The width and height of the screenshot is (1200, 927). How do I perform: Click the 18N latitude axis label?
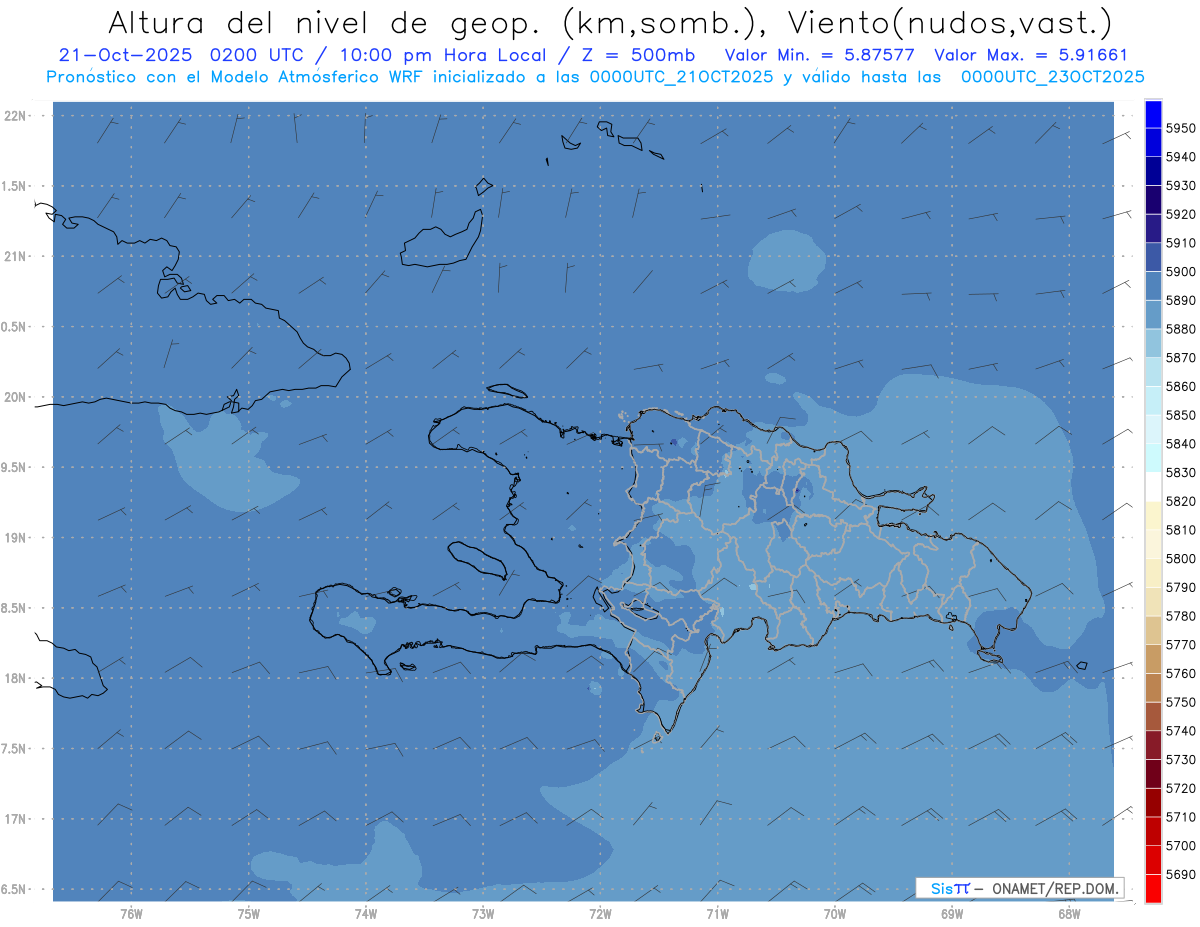point(14,679)
